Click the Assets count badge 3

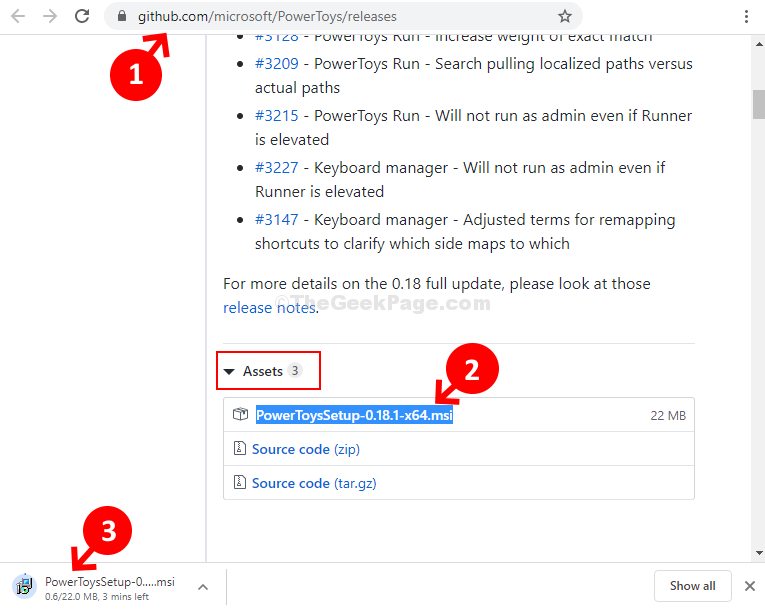pyautogui.click(x=295, y=371)
